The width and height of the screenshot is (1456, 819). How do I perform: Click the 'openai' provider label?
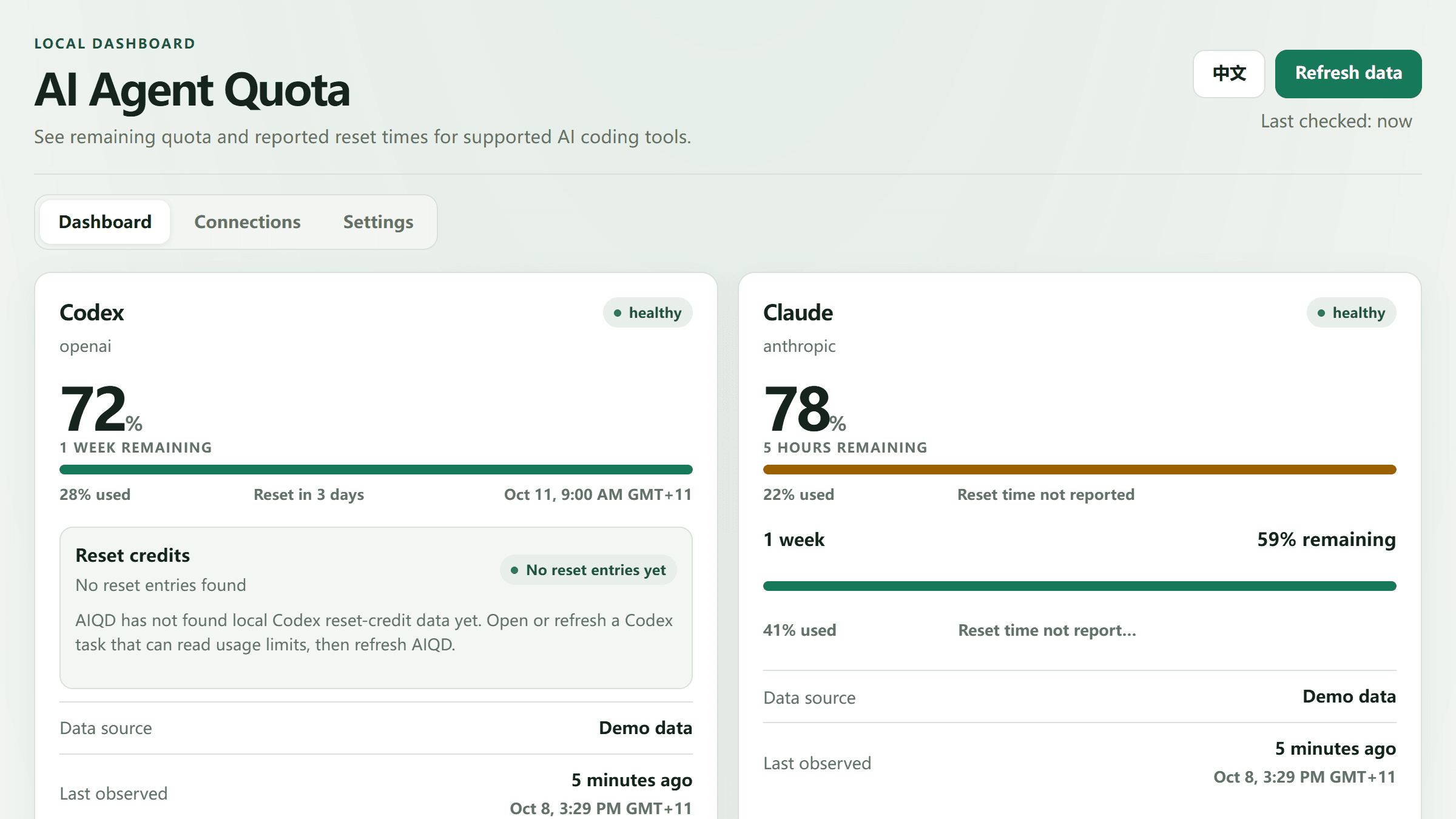(x=85, y=346)
